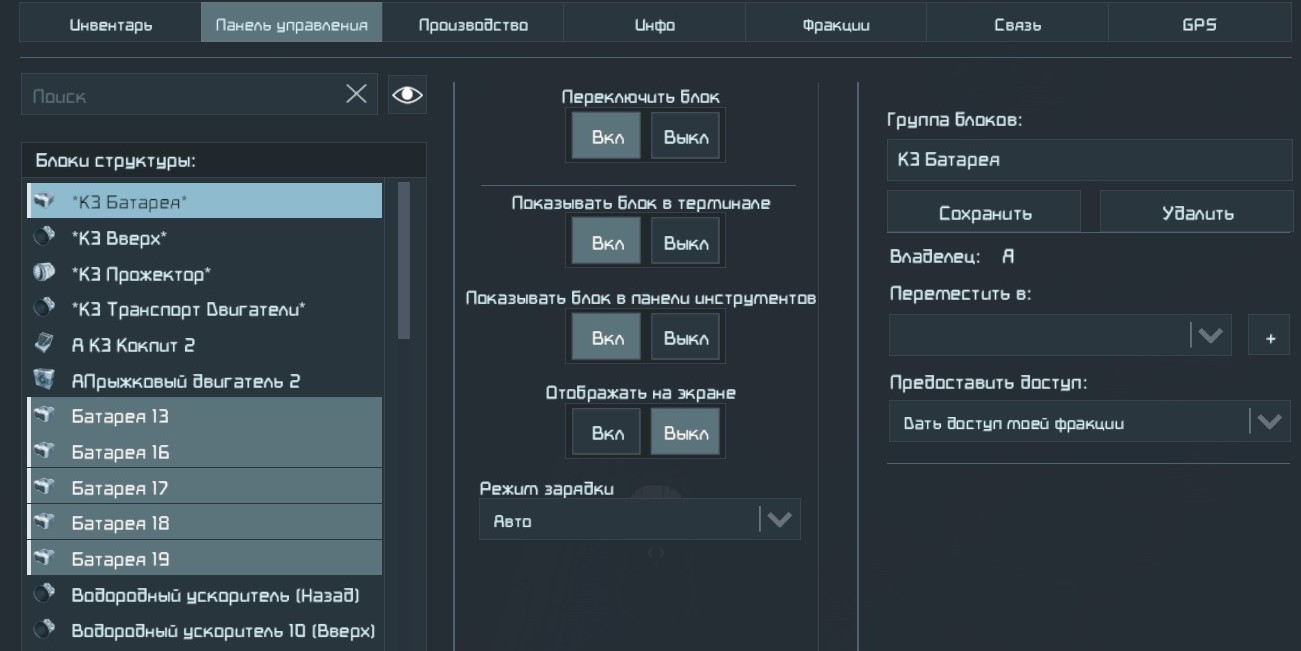
Task: Click the battery icon beside *КЗ Батарея*
Action: click(42, 201)
